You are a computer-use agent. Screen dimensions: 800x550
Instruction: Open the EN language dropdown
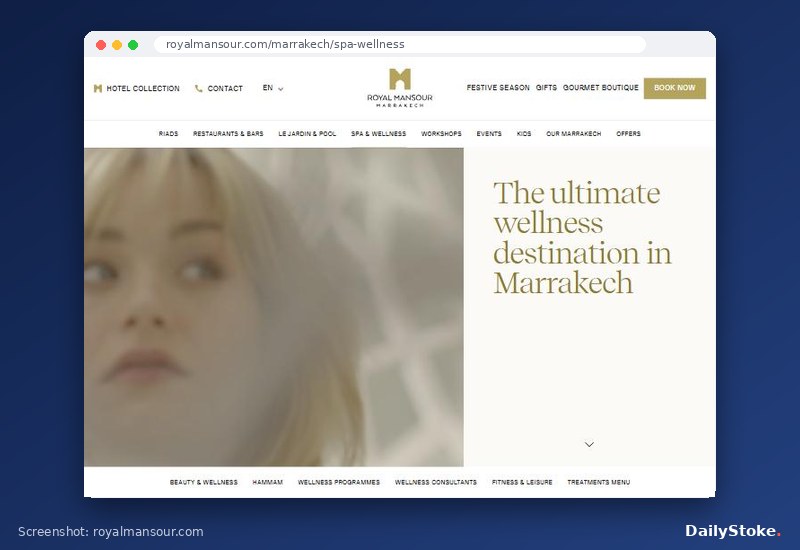273,88
